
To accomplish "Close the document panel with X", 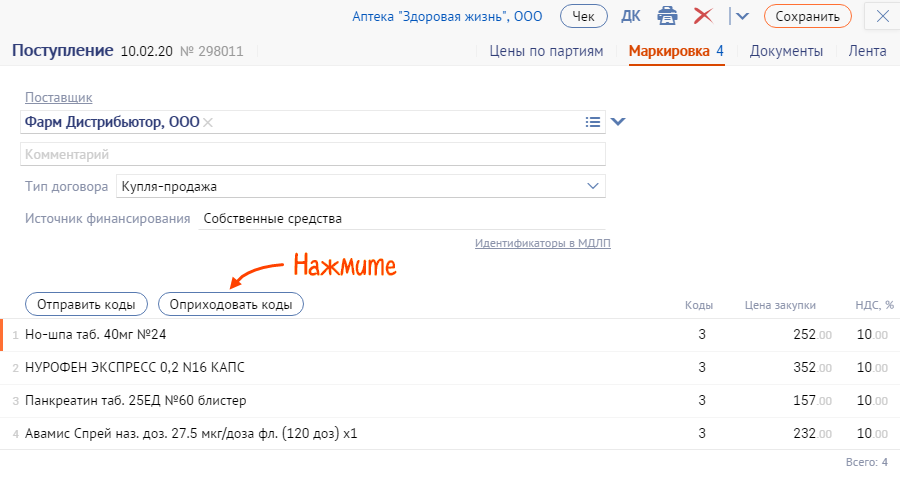I will 882,16.
